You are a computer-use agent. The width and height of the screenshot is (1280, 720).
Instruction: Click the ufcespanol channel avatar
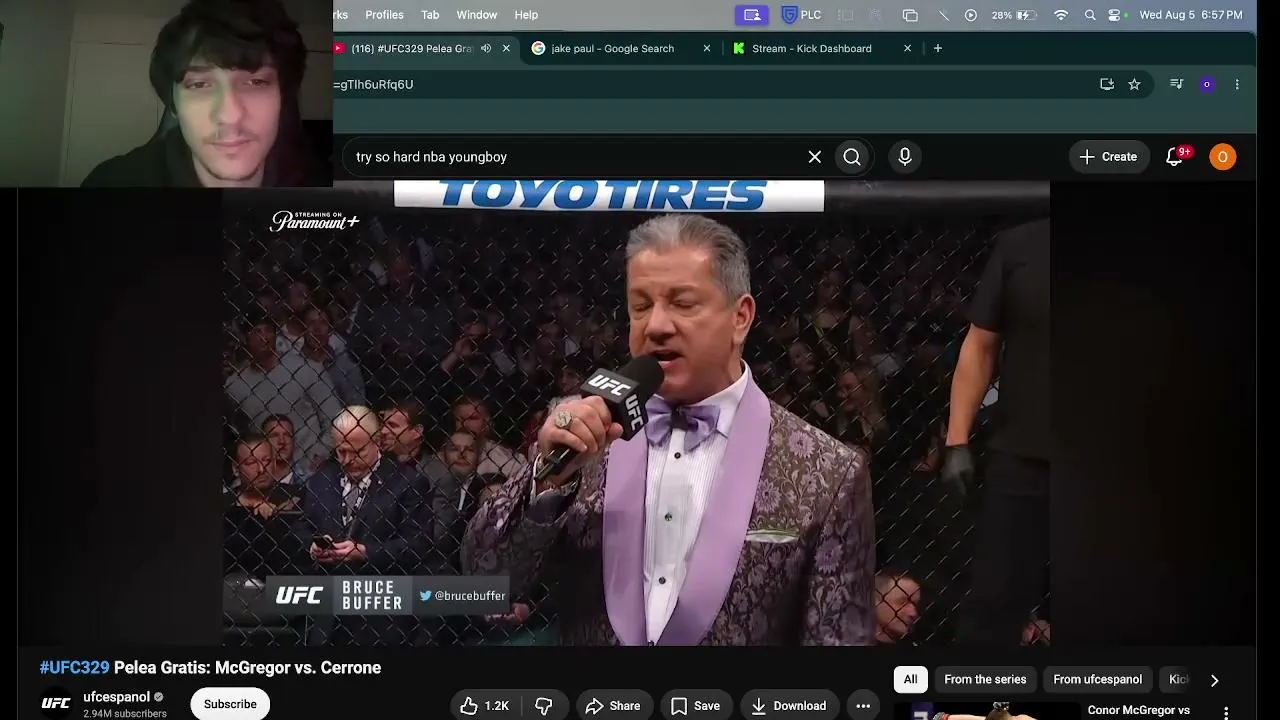(56, 704)
